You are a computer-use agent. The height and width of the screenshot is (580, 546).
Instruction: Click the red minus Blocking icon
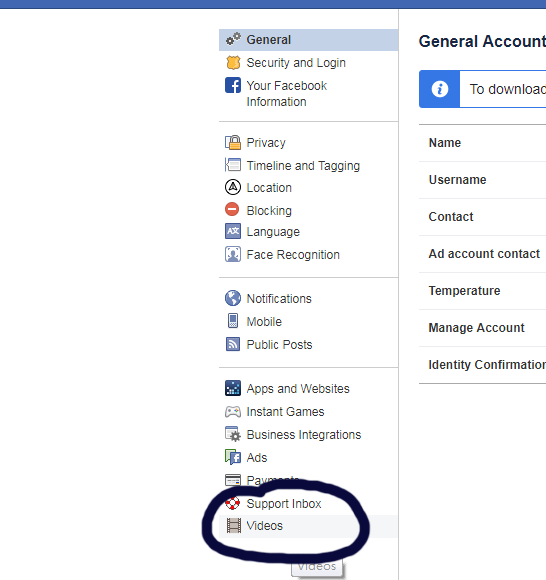click(x=232, y=209)
